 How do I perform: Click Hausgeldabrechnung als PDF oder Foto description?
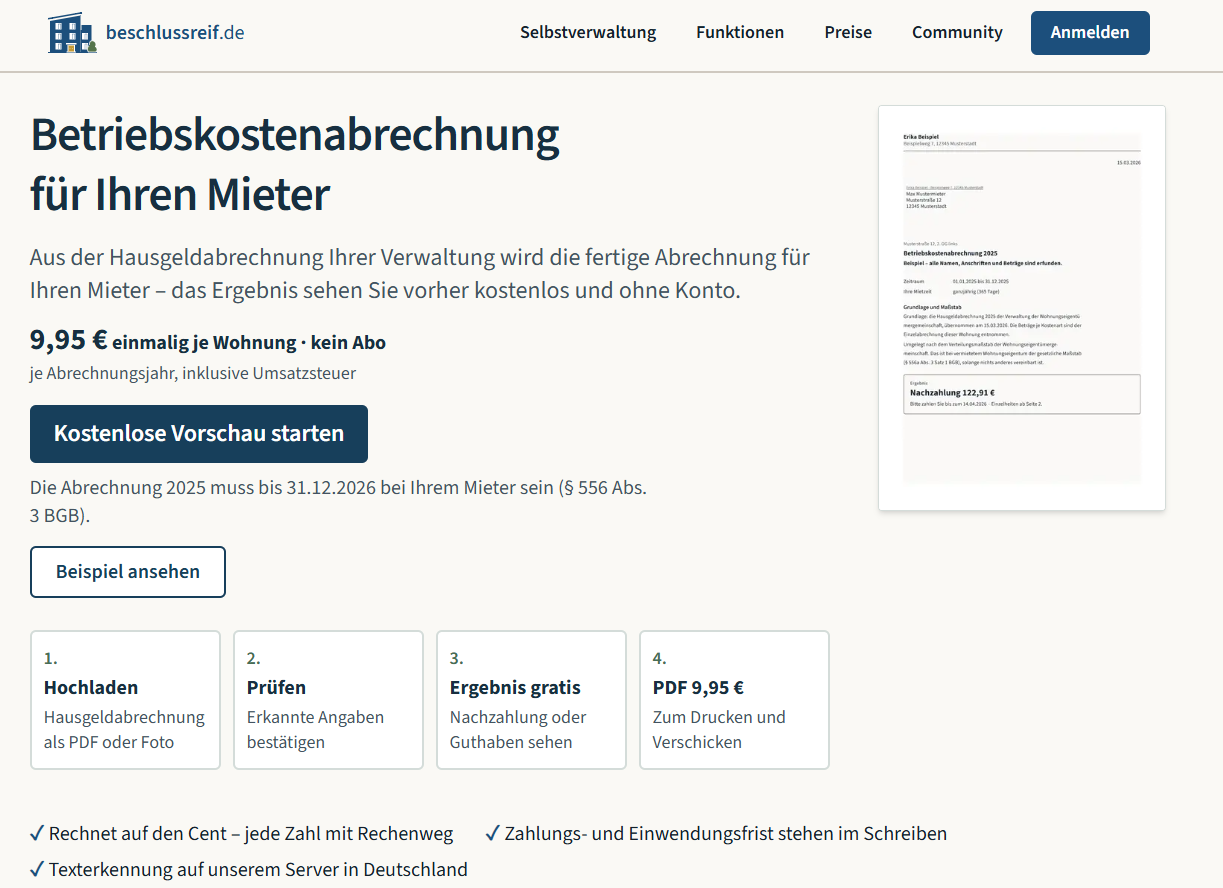[124, 729]
